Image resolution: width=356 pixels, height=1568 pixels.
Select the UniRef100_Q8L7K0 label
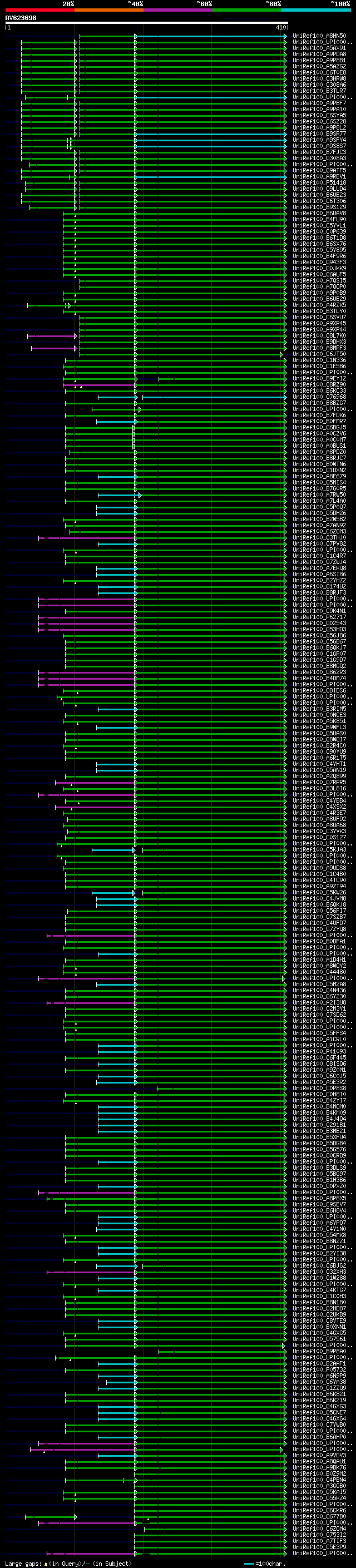coord(319,335)
